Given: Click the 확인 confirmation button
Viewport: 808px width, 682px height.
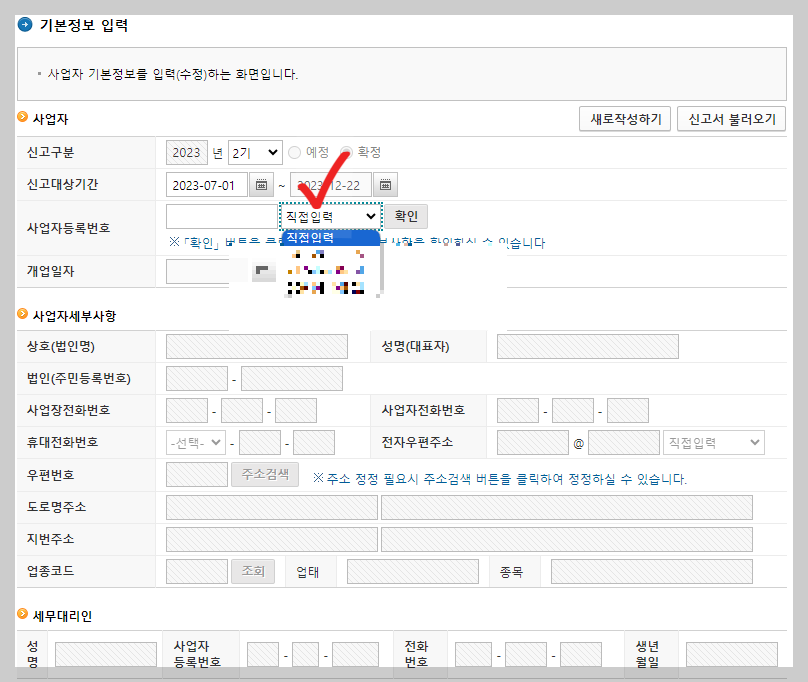Looking at the screenshot, I should click(407, 216).
